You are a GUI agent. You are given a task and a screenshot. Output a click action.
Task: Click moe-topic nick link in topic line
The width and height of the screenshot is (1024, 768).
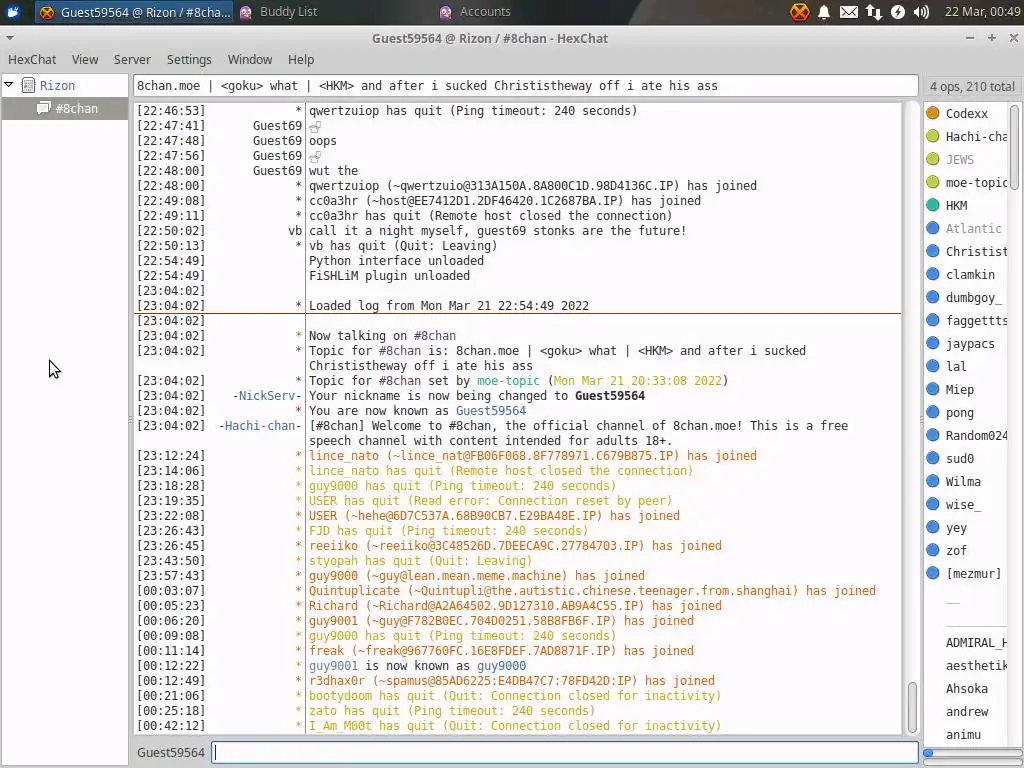508,381
